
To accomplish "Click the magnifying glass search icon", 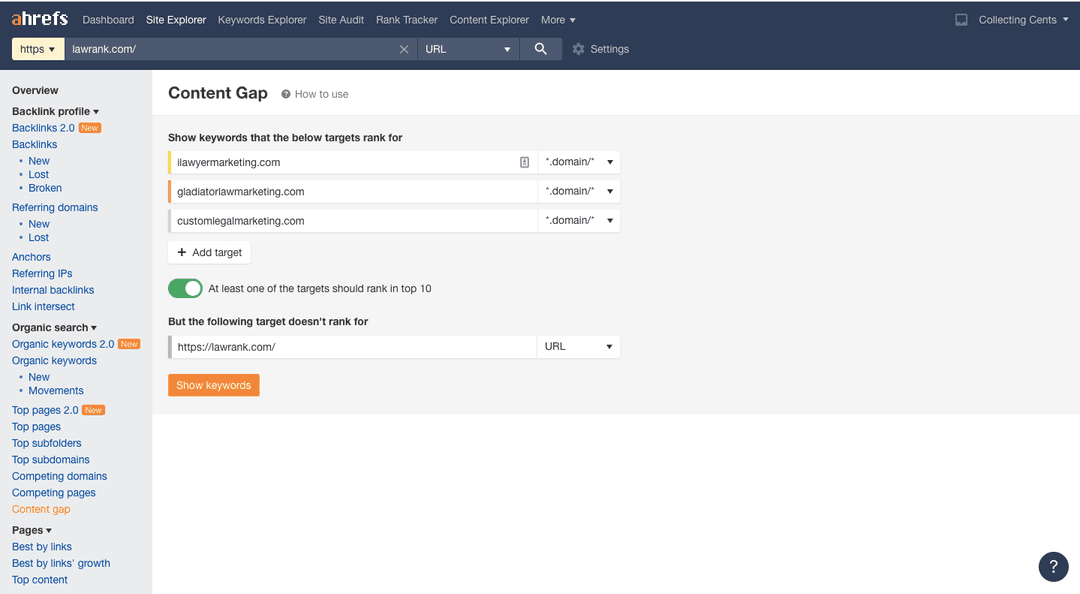I will (x=540, y=48).
